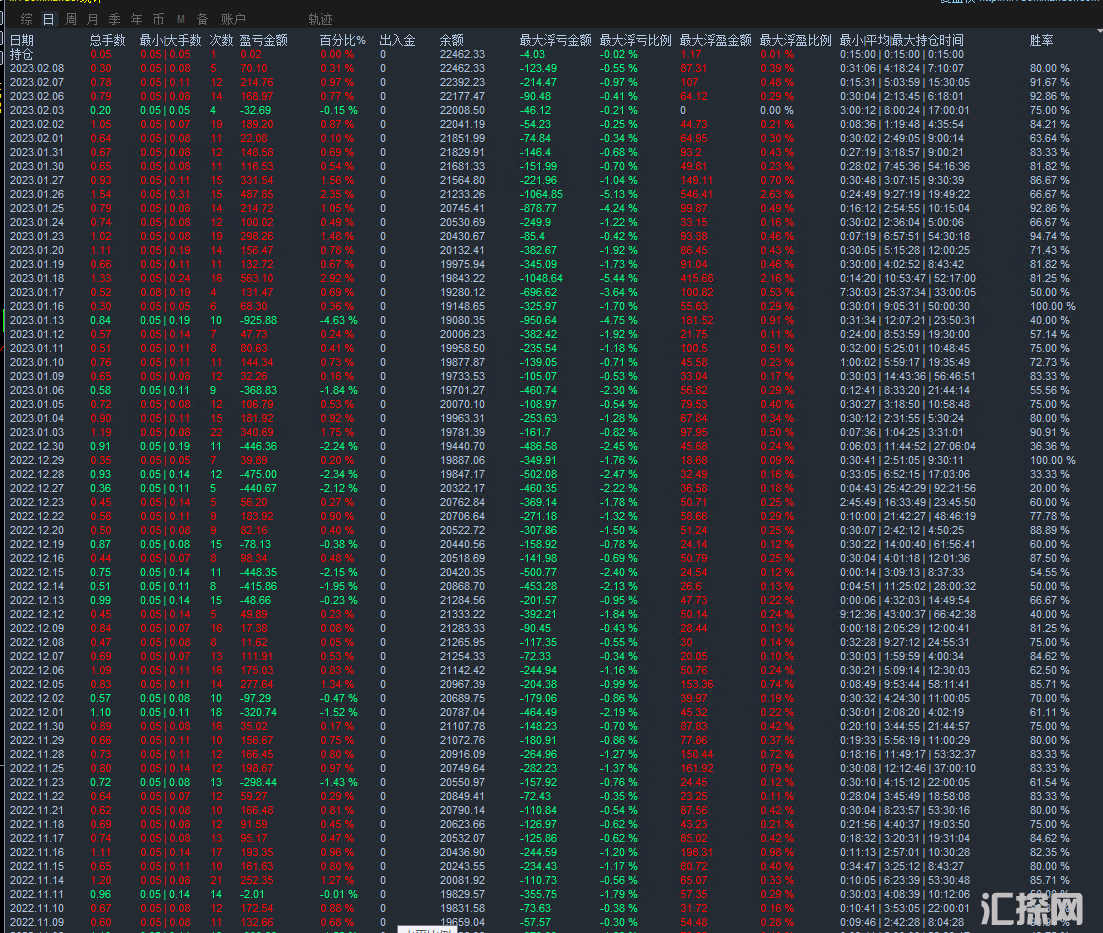Click the -1048.64 max floating loss value
This screenshot has width=1103, height=933.
tap(542, 278)
